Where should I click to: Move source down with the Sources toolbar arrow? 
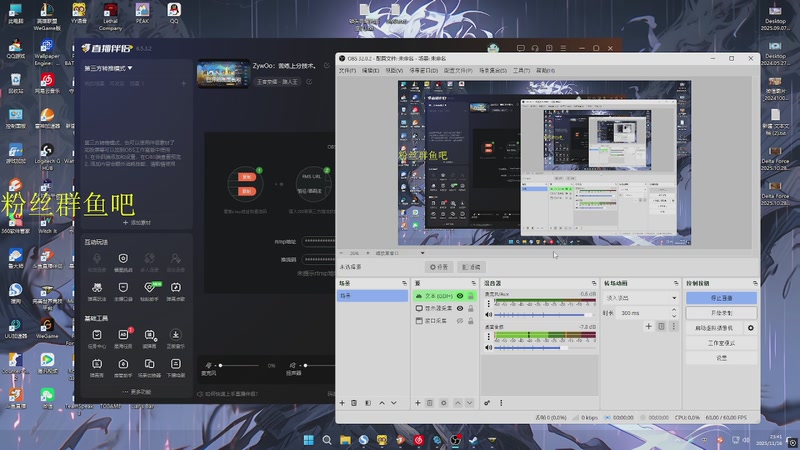click(469, 403)
